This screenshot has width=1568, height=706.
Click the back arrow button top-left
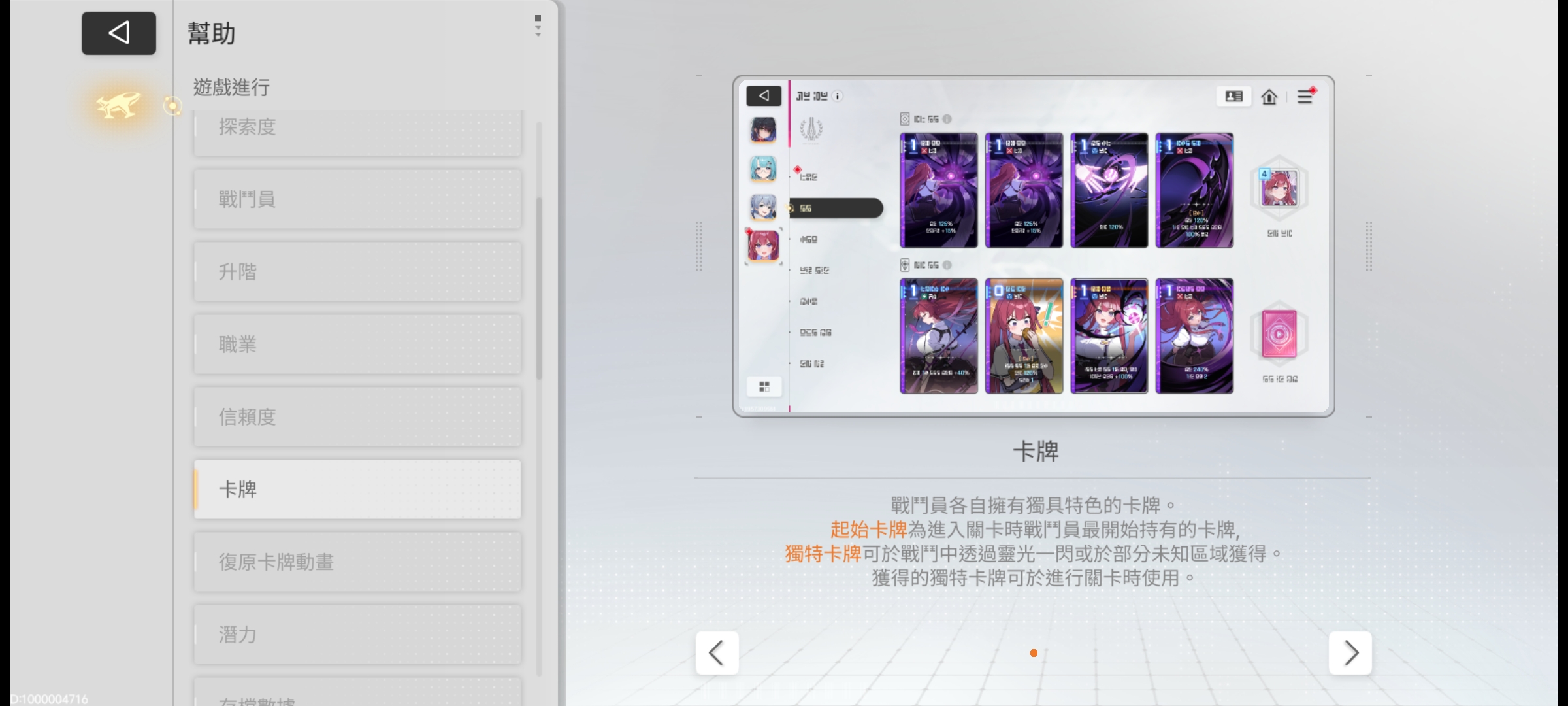coord(118,33)
